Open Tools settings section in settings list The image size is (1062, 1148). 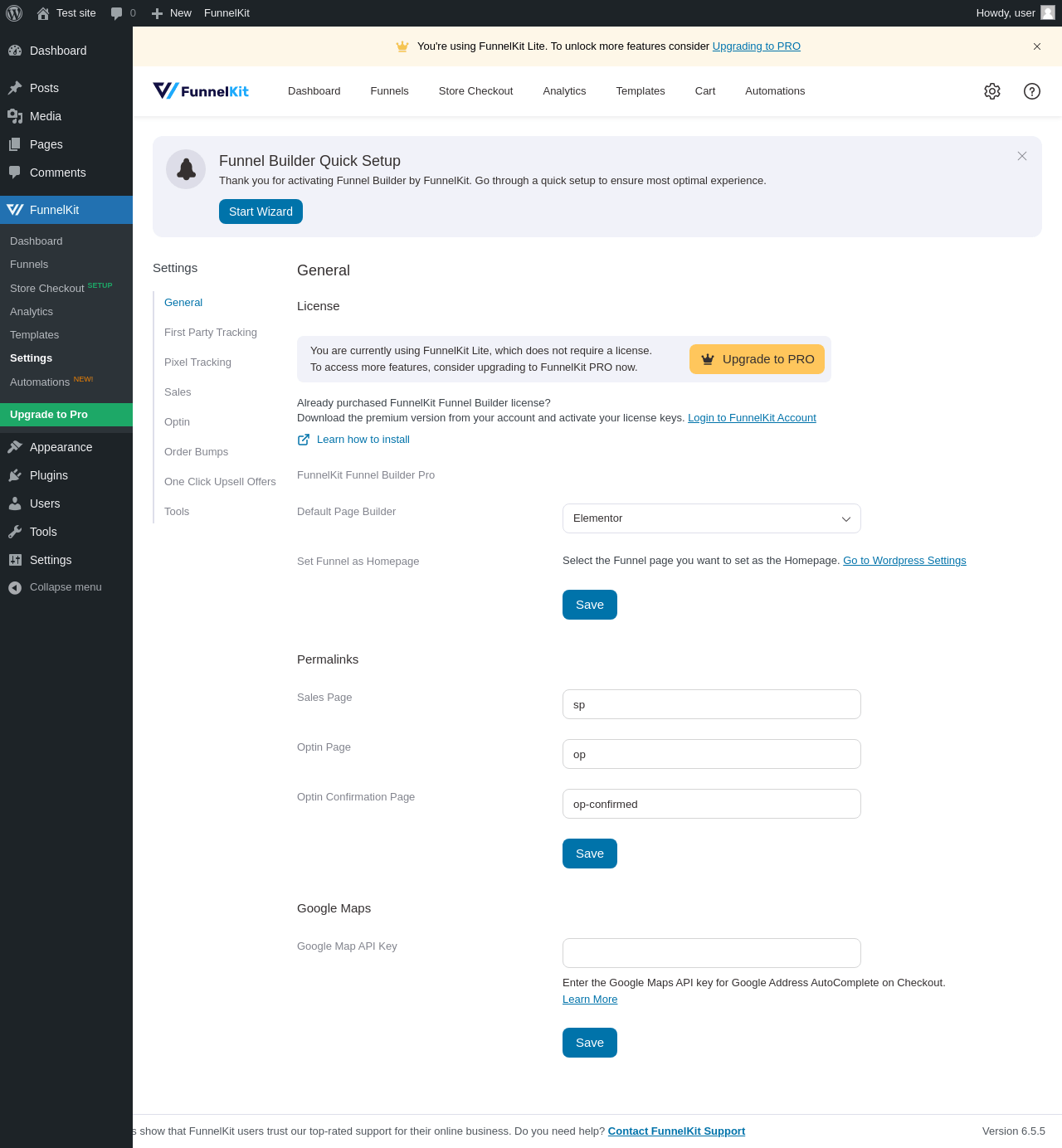point(177,512)
